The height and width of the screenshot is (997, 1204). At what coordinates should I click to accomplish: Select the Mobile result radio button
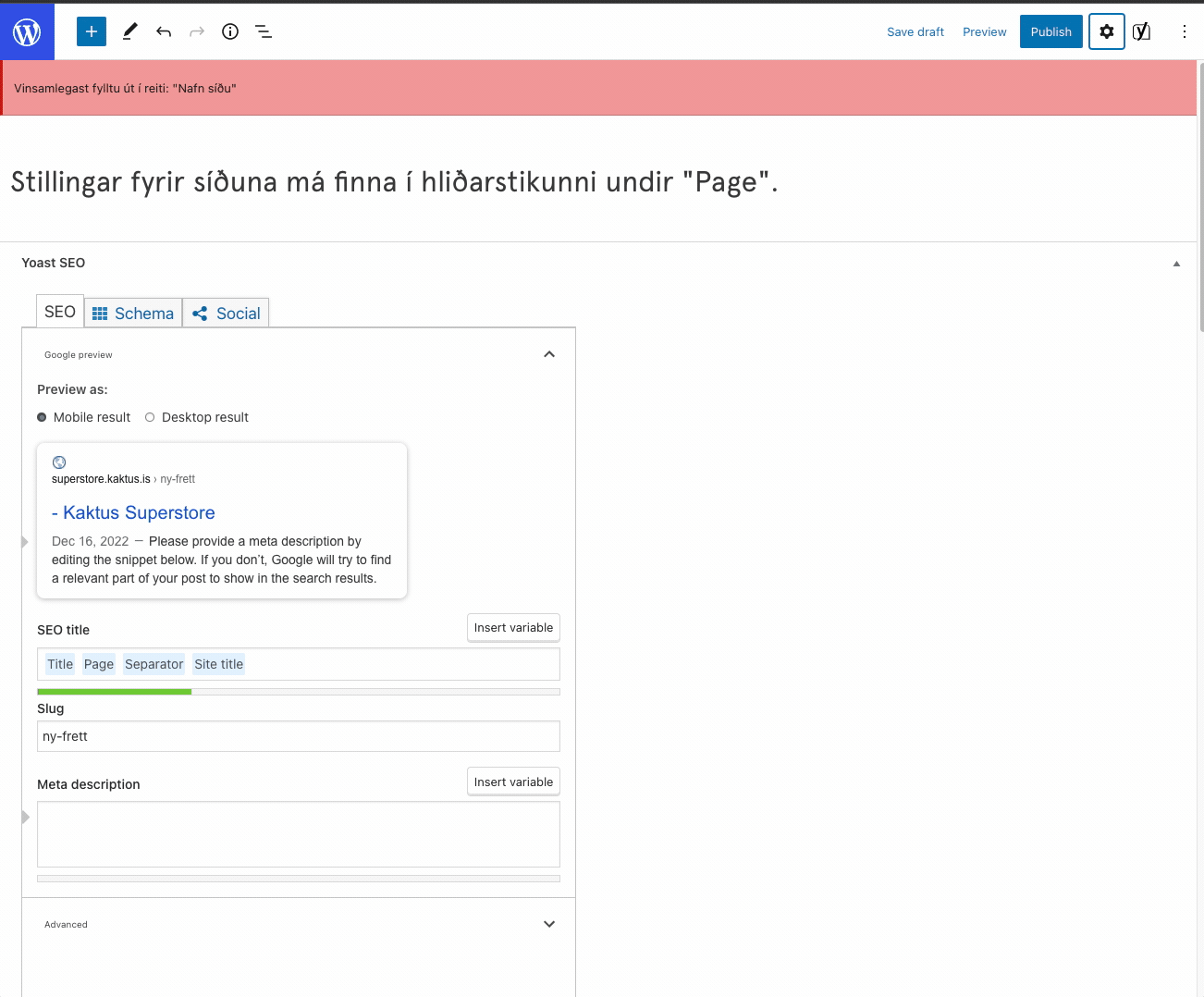click(42, 417)
